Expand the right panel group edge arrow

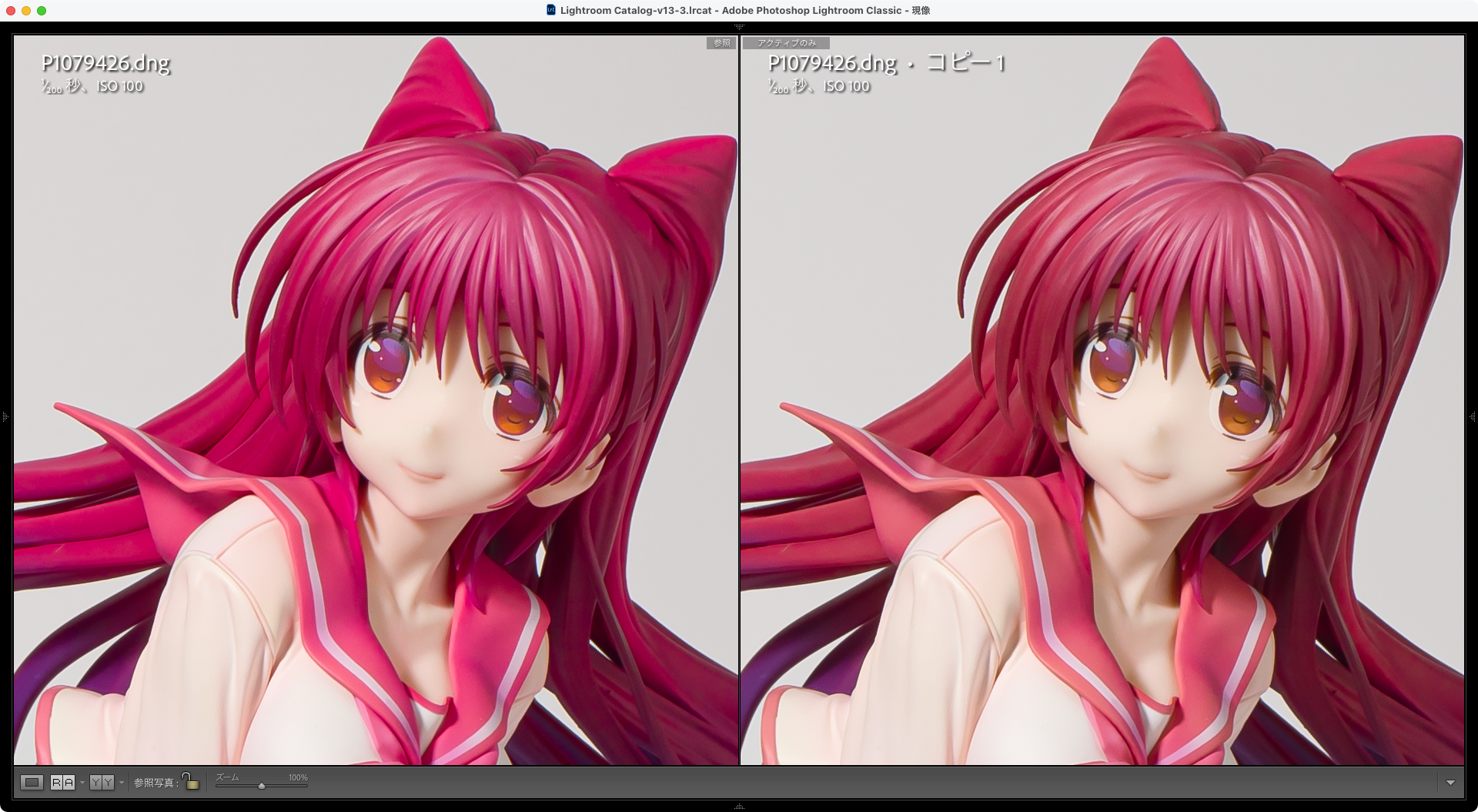[1473, 417]
